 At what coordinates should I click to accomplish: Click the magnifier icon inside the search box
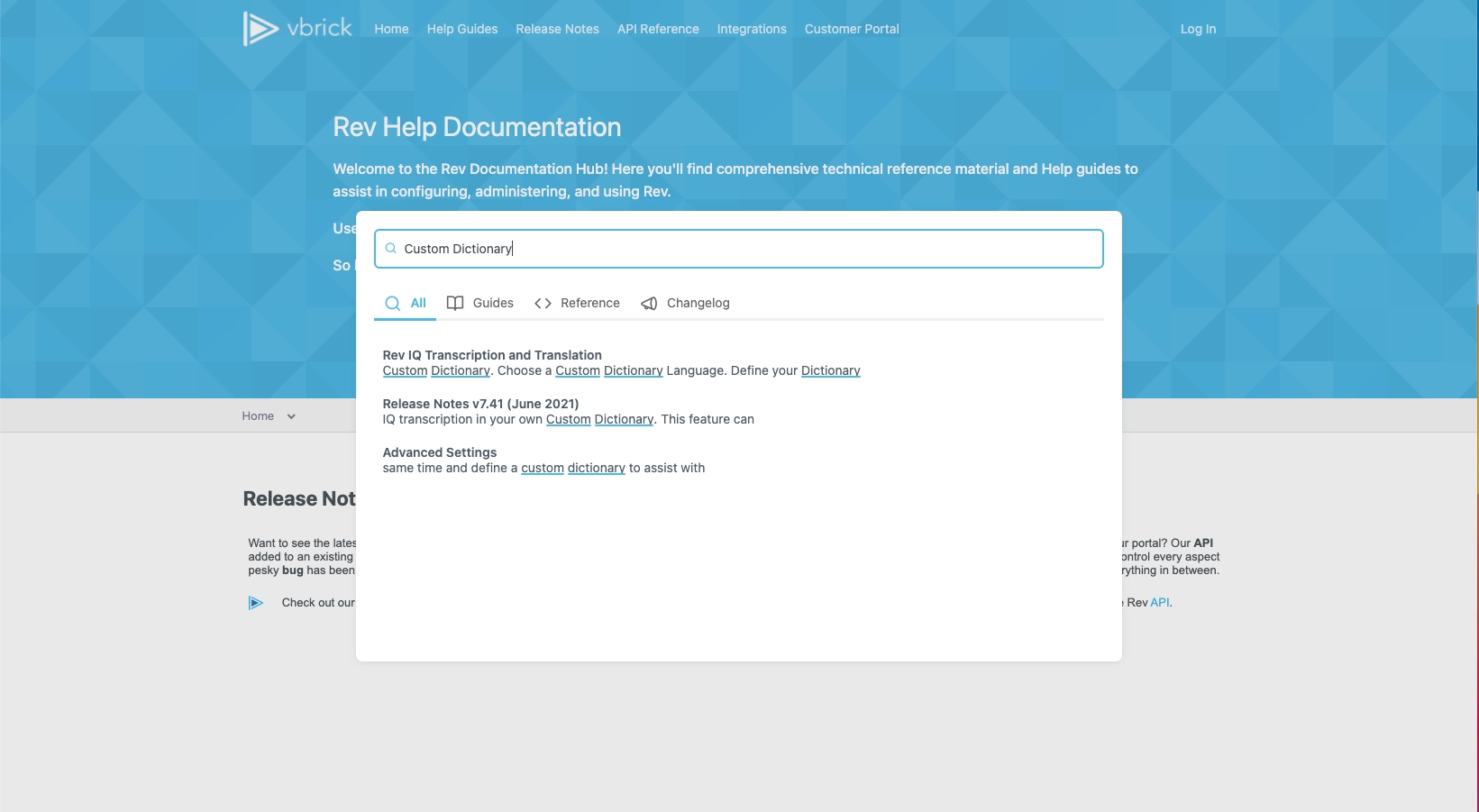coord(390,248)
